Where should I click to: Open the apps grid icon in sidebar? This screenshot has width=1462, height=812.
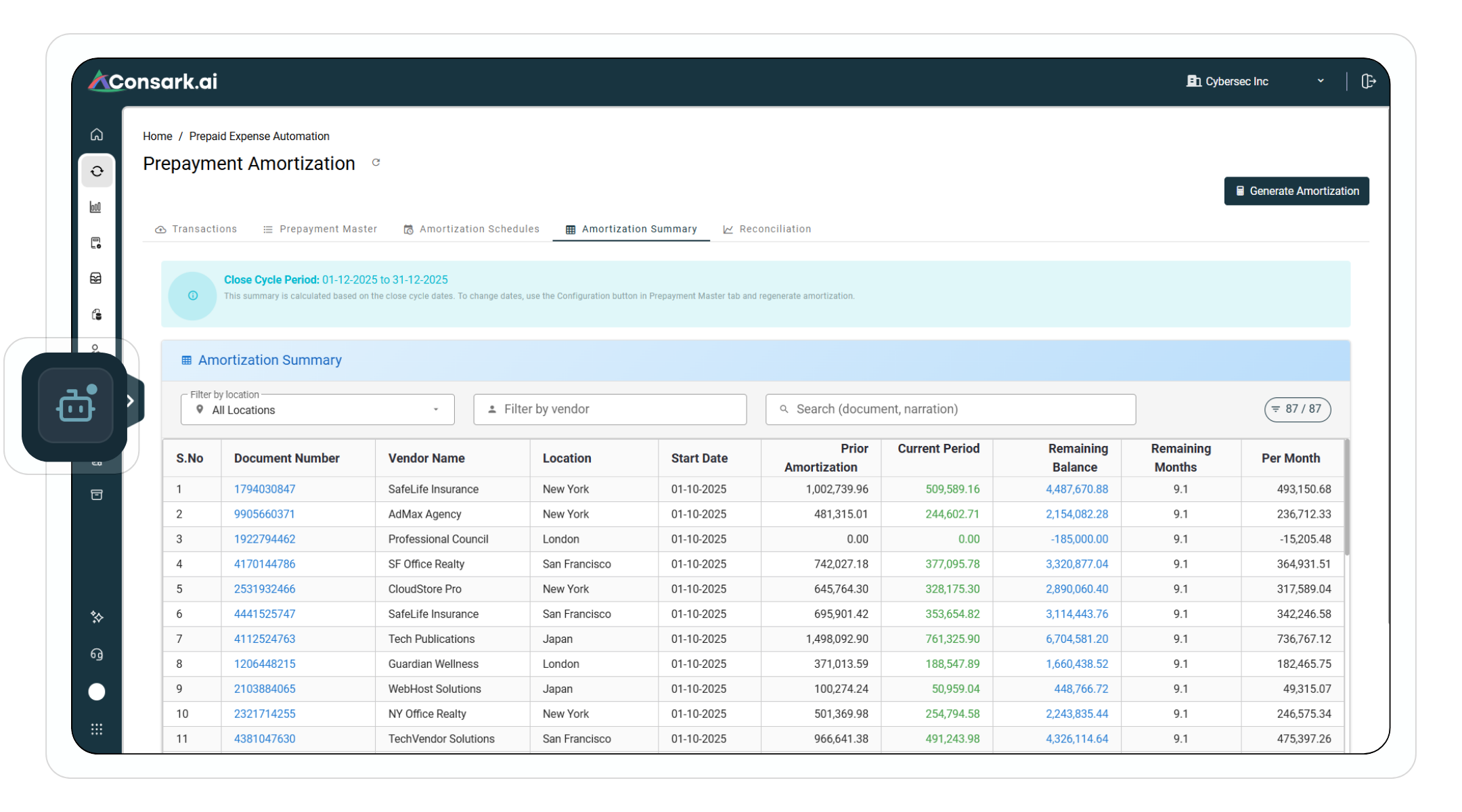[97, 729]
